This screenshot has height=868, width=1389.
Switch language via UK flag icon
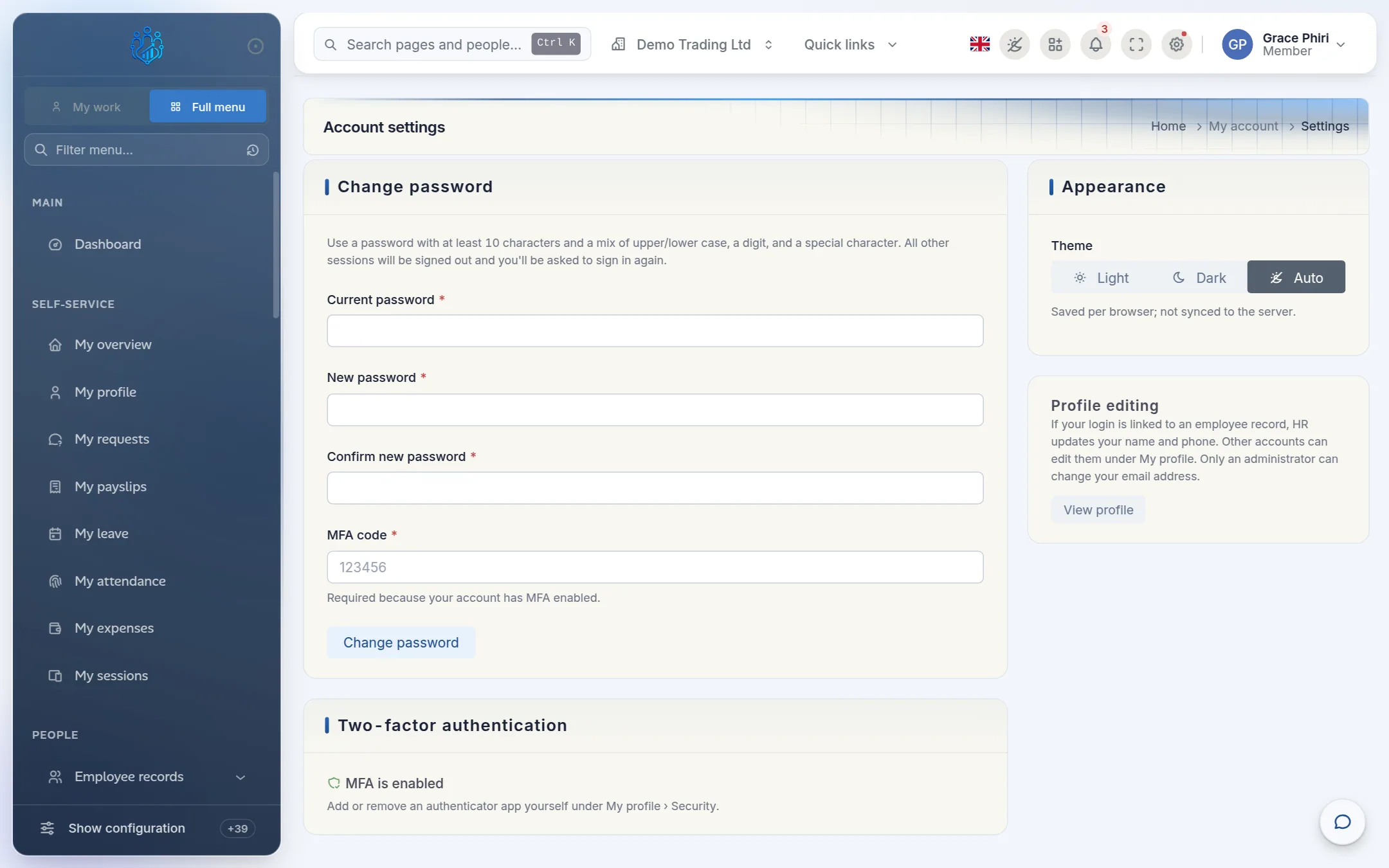tap(979, 44)
